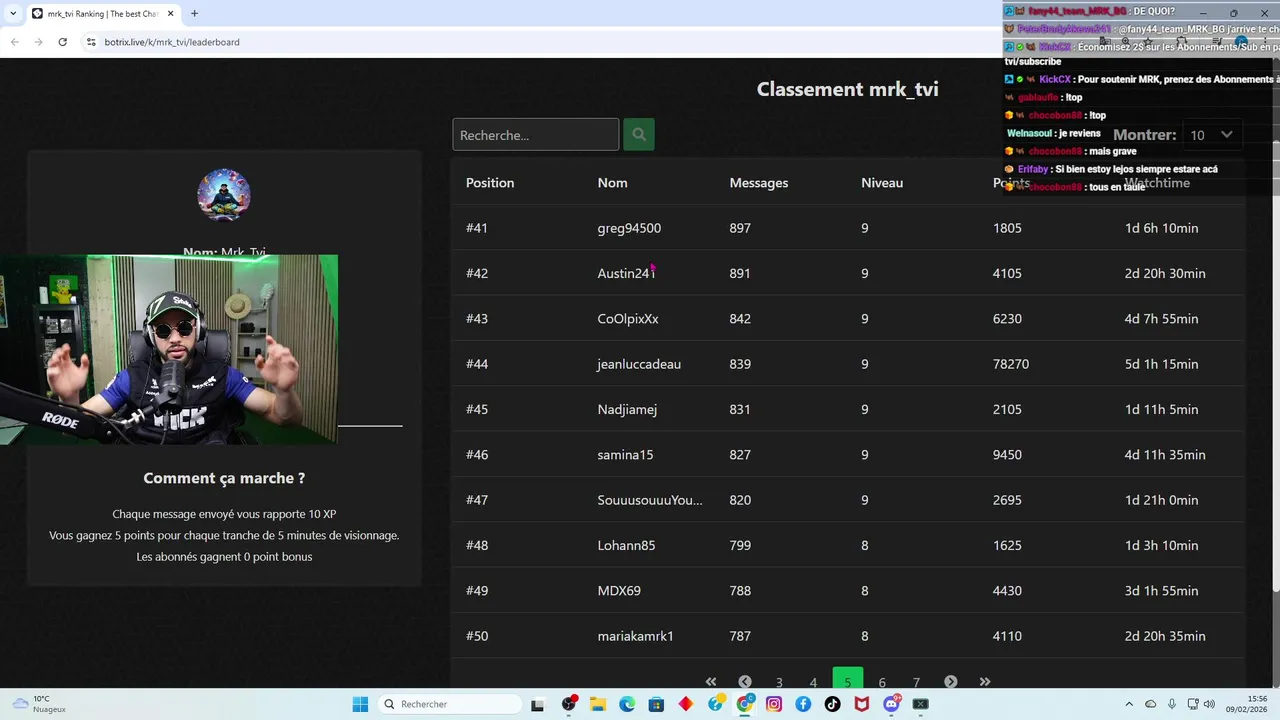Image resolution: width=1280 pixels, height=720 pixels.
Task: Click the Niveau column header
Action: point(882,183)
